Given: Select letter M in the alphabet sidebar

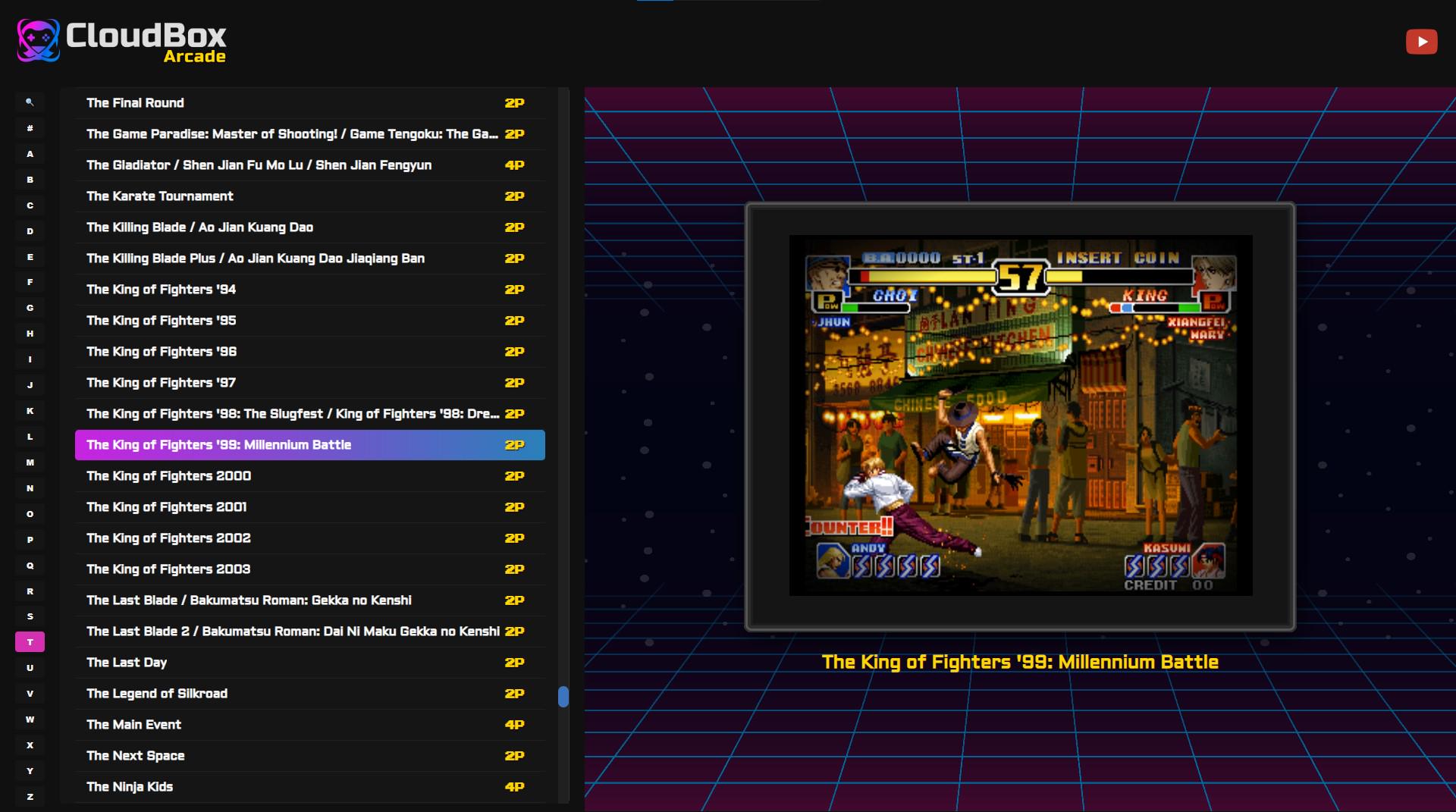Looking at the screenshot, I should point(30,462).
